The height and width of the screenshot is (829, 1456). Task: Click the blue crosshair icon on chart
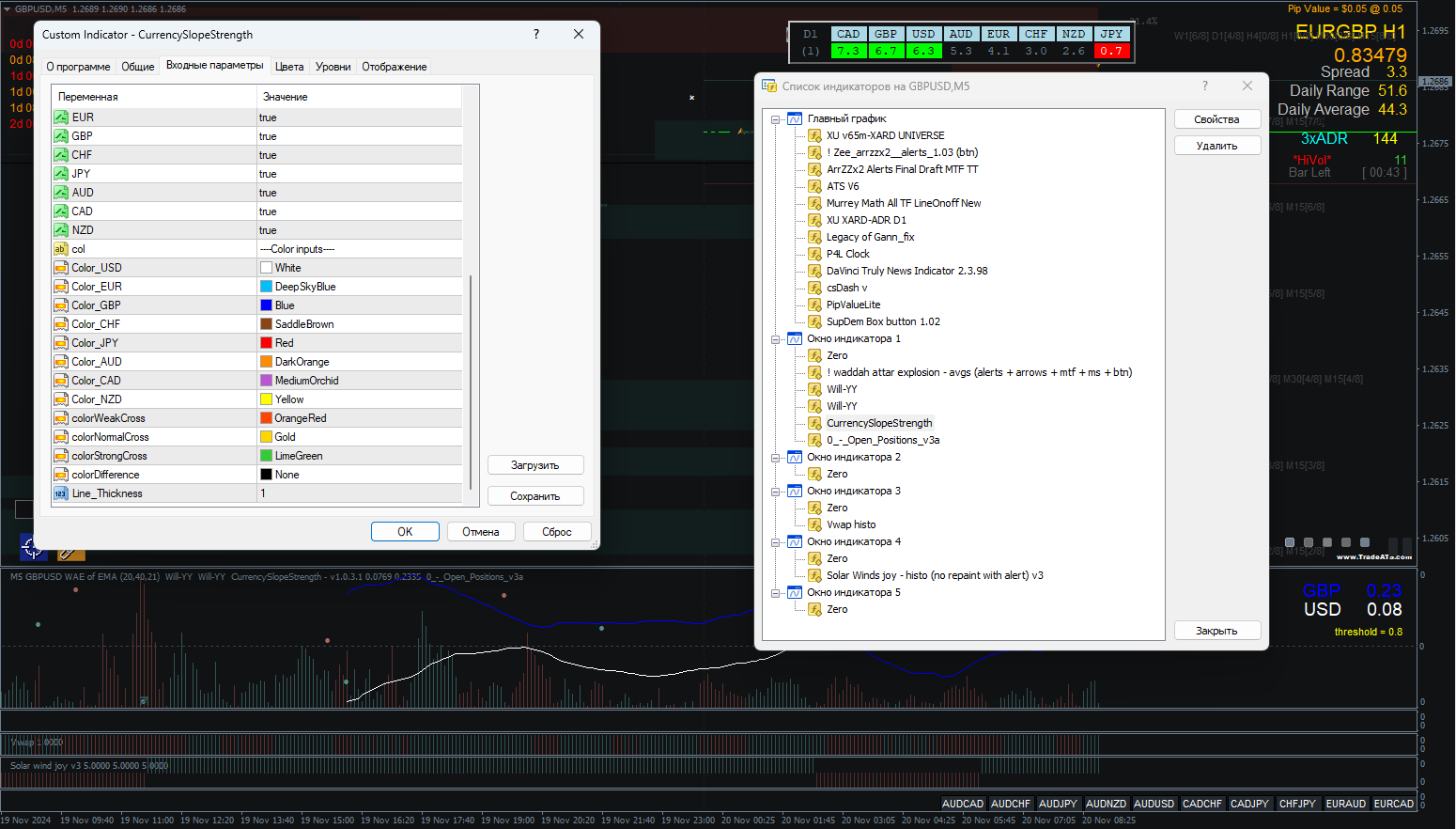pyautogui.click(x=33, y=546)
